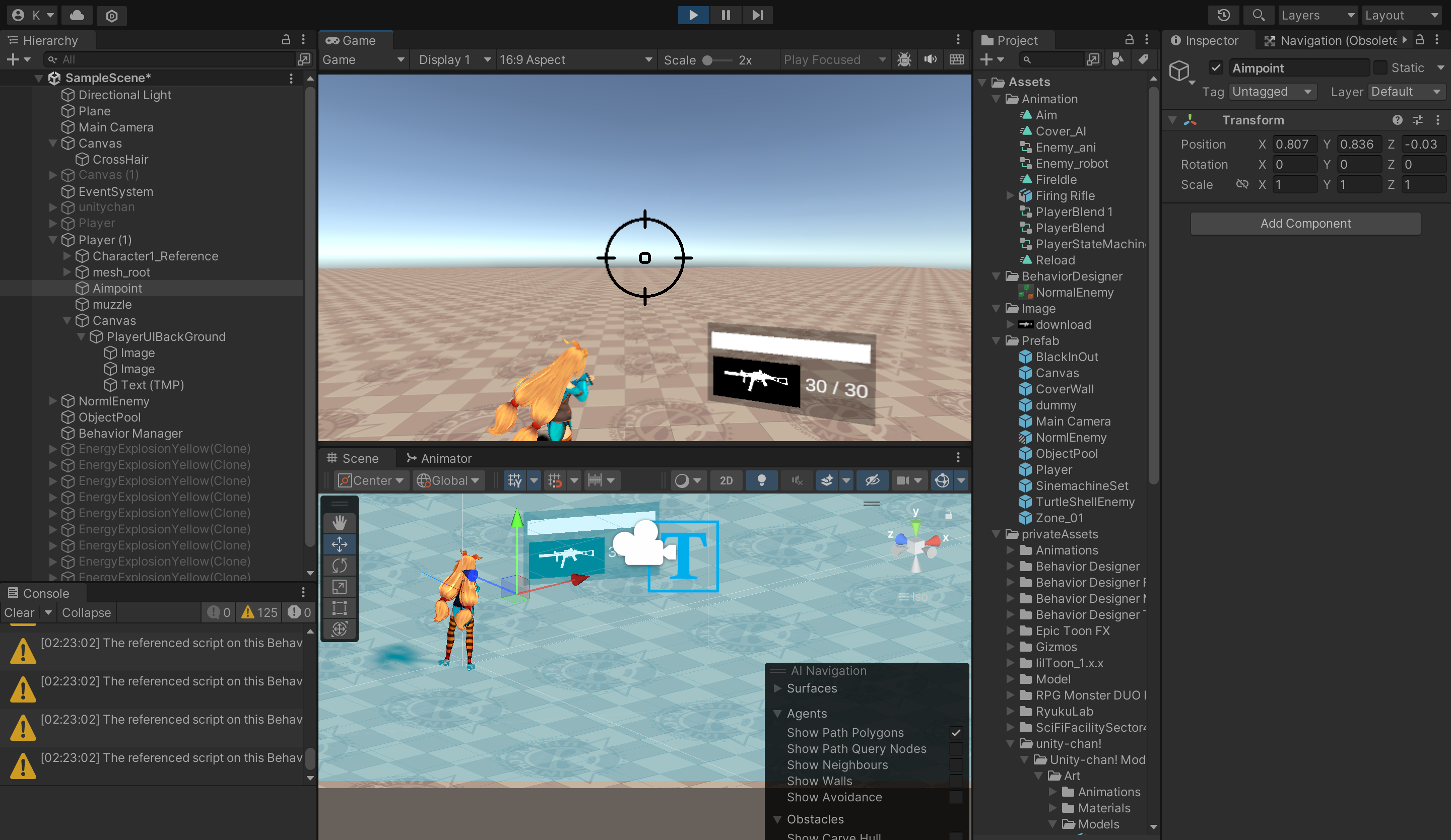Toggle the warnings filter showing 125

[259, 613]
